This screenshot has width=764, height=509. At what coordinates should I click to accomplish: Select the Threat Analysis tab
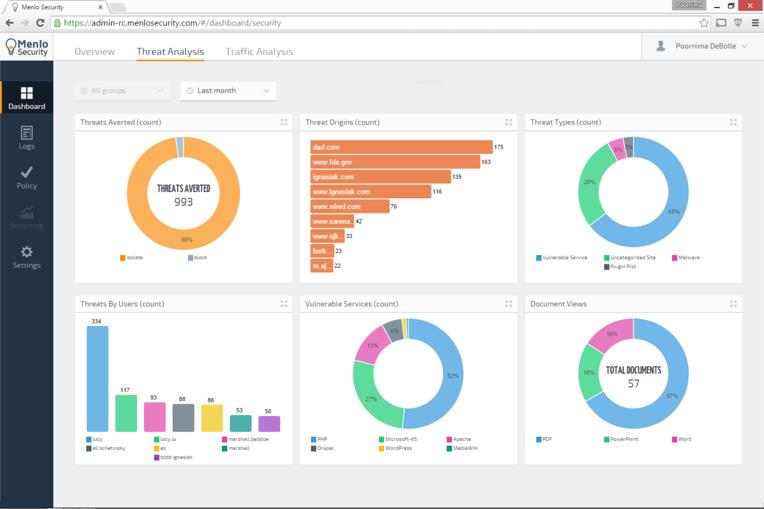(x=170, y=51)
